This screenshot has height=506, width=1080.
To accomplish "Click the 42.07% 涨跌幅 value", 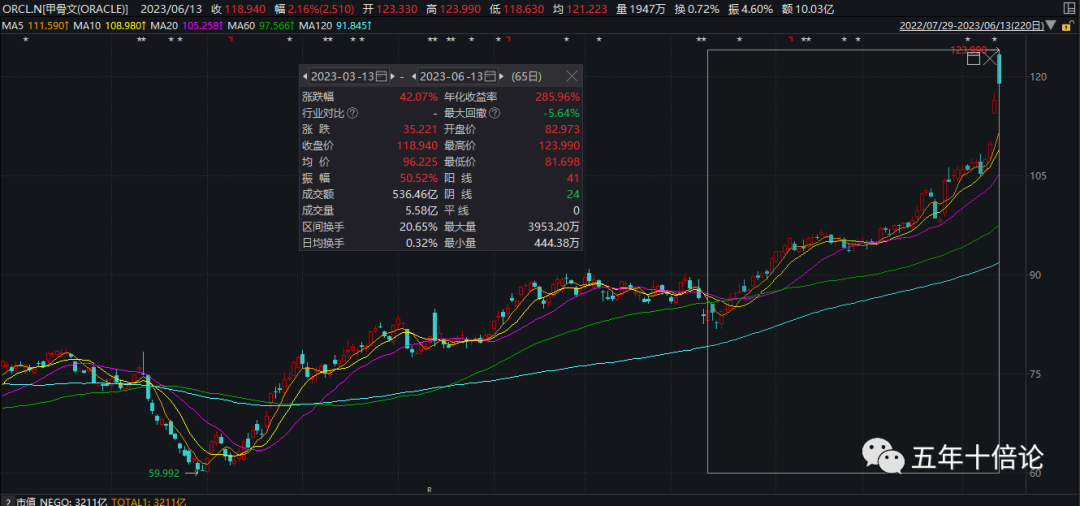I will 419,96.
